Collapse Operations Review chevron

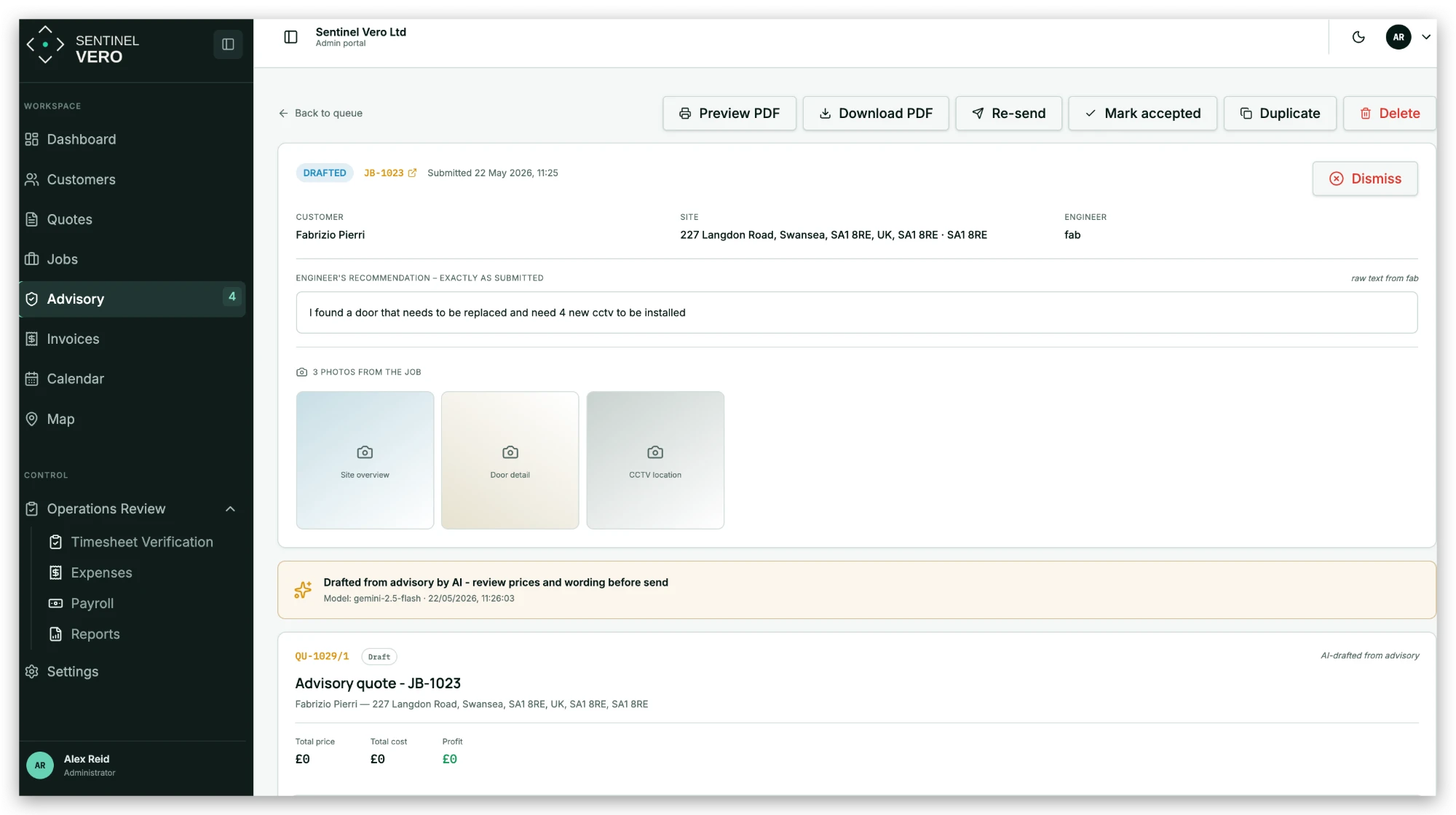point(230,509)
